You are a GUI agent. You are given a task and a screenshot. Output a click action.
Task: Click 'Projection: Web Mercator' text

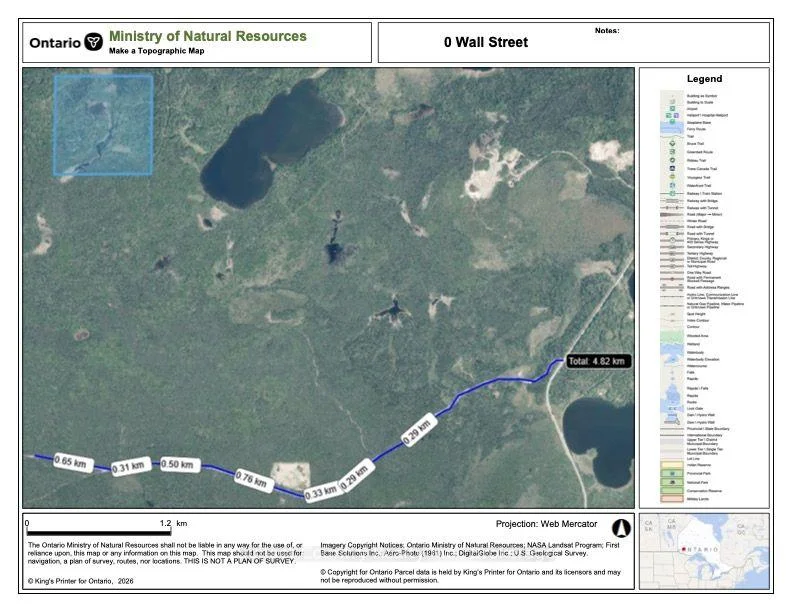[547, 524]
